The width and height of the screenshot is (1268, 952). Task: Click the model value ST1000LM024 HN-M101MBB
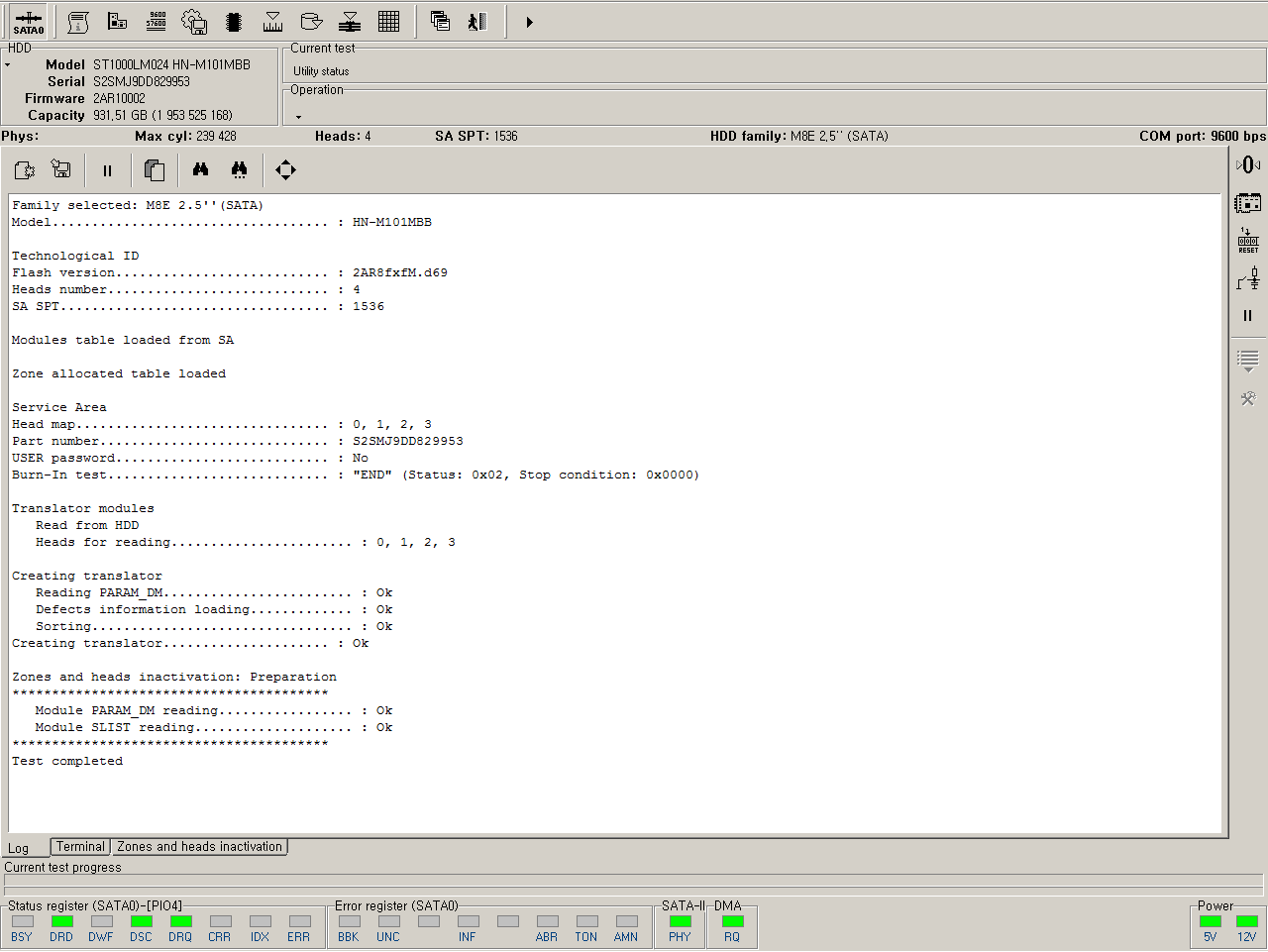pos(172,65)
